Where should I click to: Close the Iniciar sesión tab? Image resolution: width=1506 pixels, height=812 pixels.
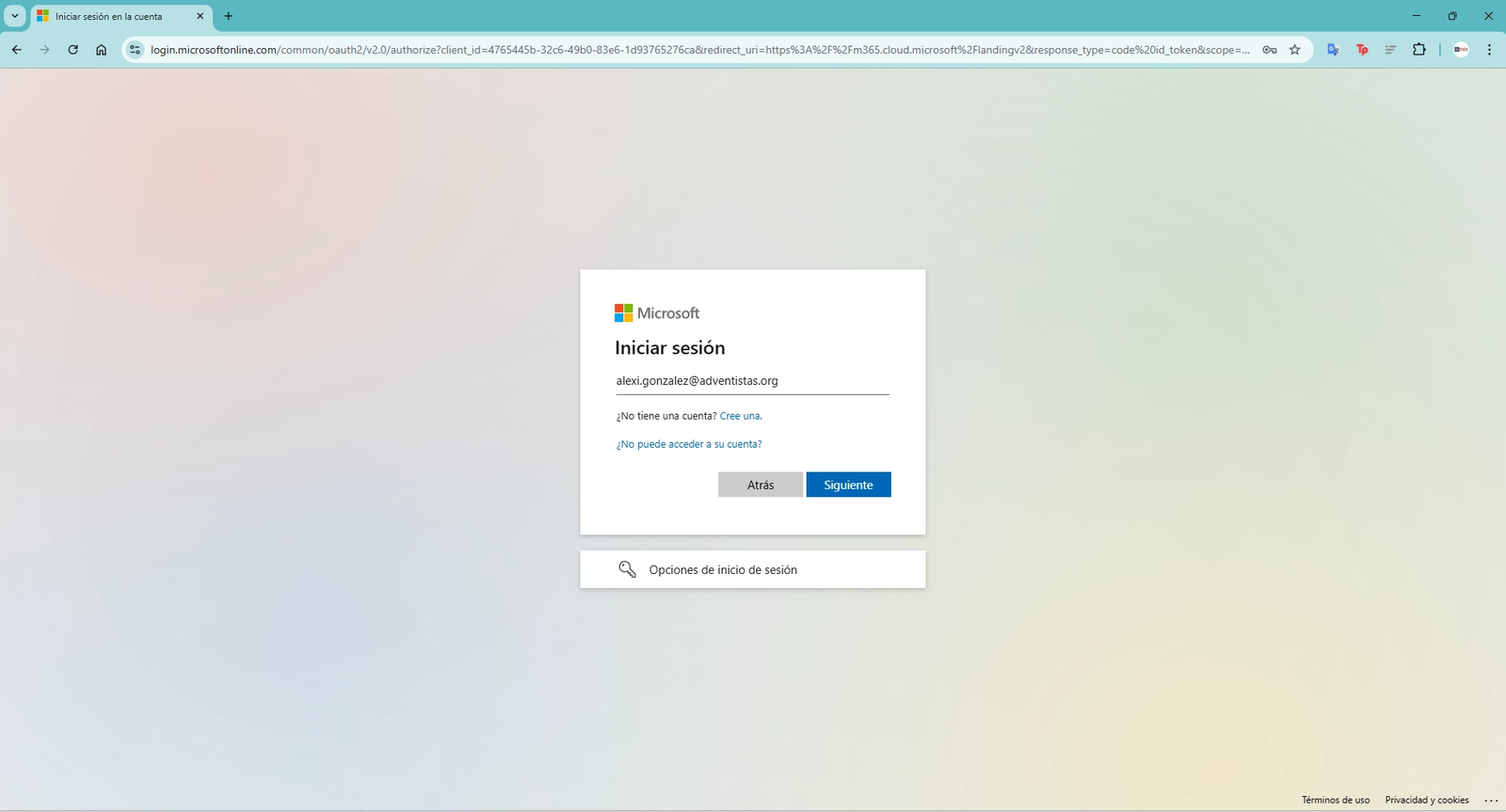click(200, 16)
